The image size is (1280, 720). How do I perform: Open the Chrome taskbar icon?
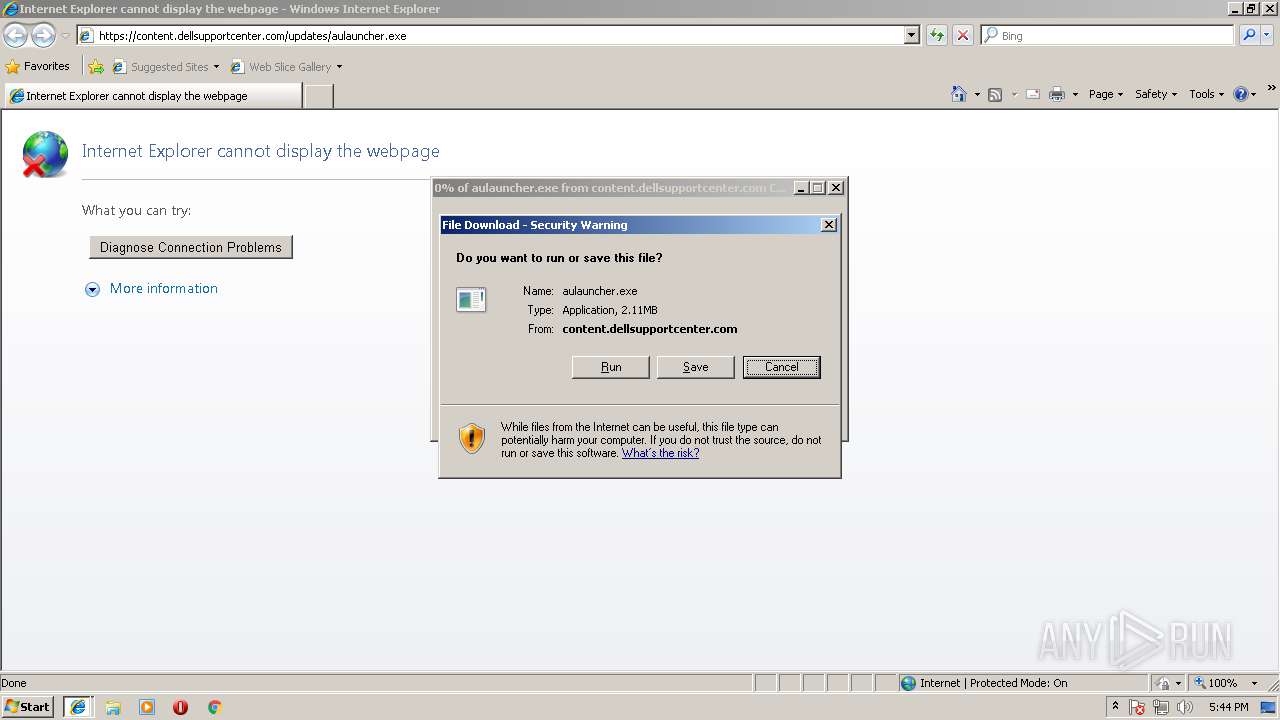pyautogui.click(x=214, y=707)
